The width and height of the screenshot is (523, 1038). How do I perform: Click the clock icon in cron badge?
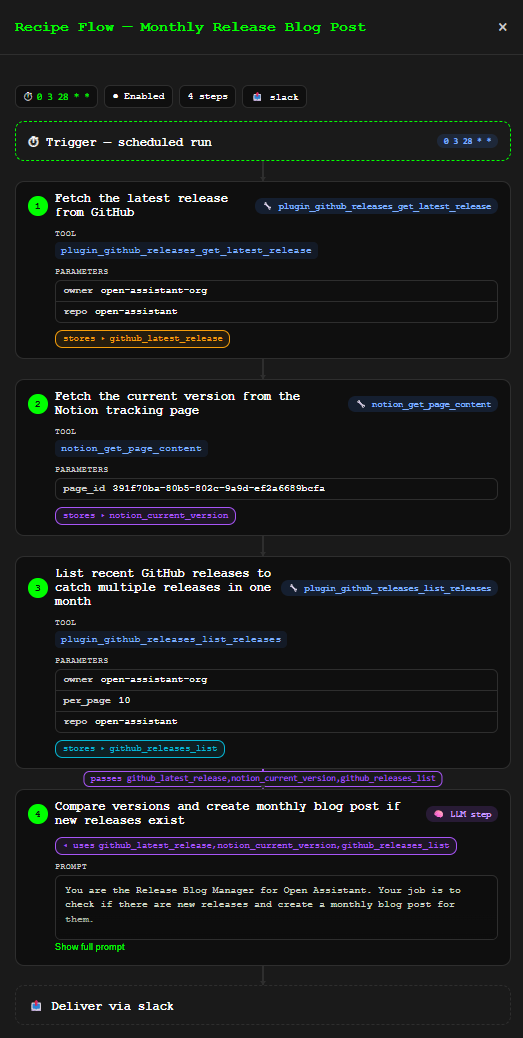click(28, 97)
